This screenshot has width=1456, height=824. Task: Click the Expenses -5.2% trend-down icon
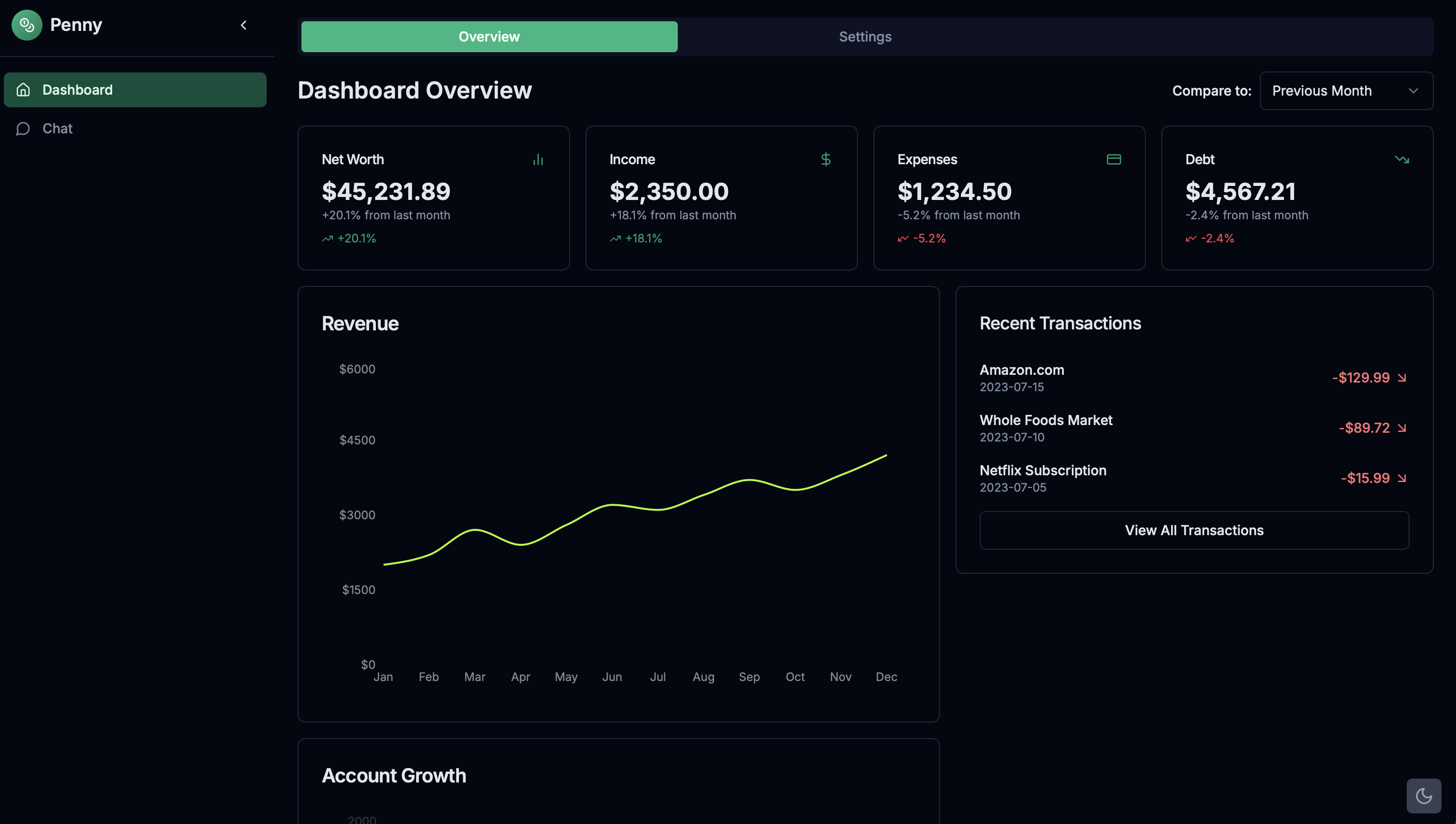[902, 239]
